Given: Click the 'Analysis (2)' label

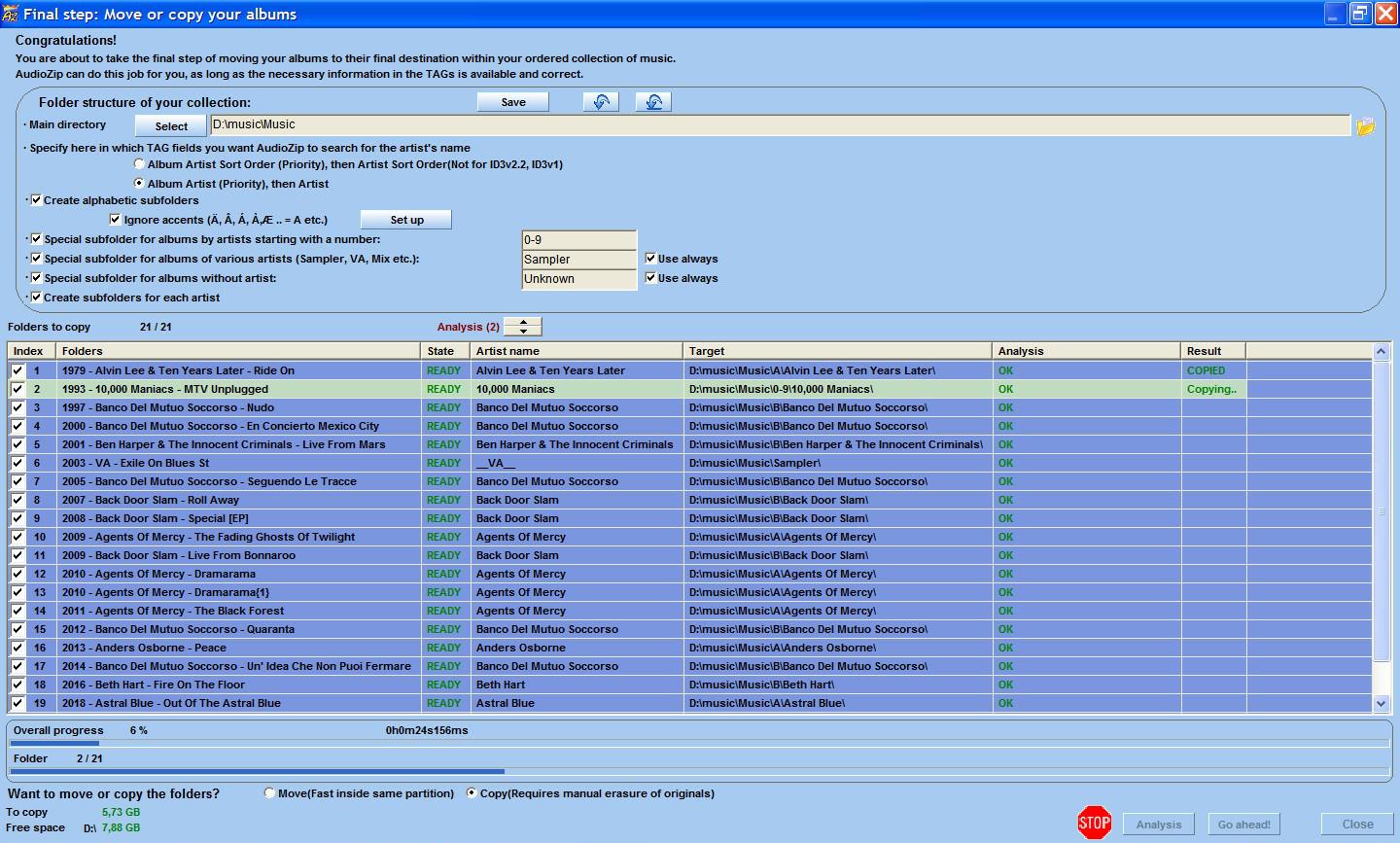Looking at the screenshot, I should click(x=469, y=327).
